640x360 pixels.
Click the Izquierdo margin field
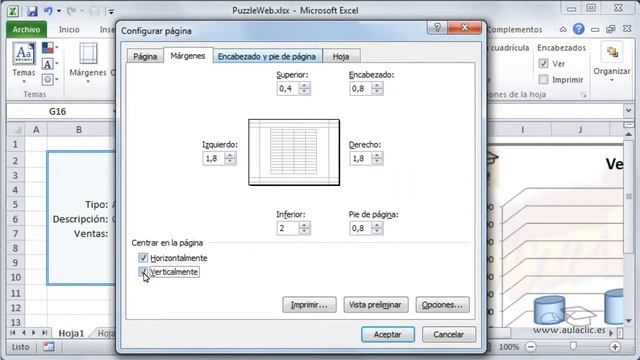tap(214, 158)
